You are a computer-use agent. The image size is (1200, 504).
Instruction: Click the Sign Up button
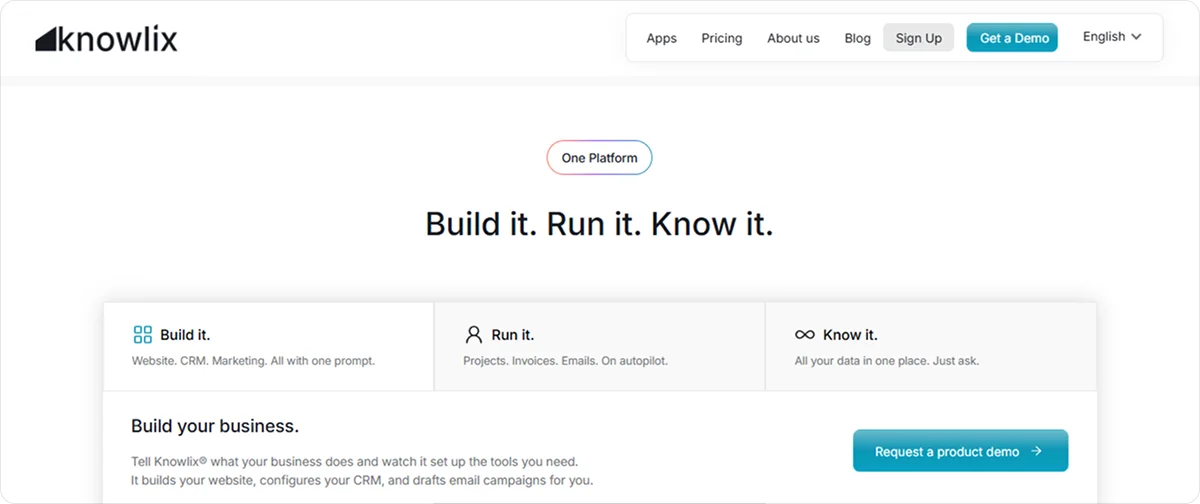pos(918,38)
